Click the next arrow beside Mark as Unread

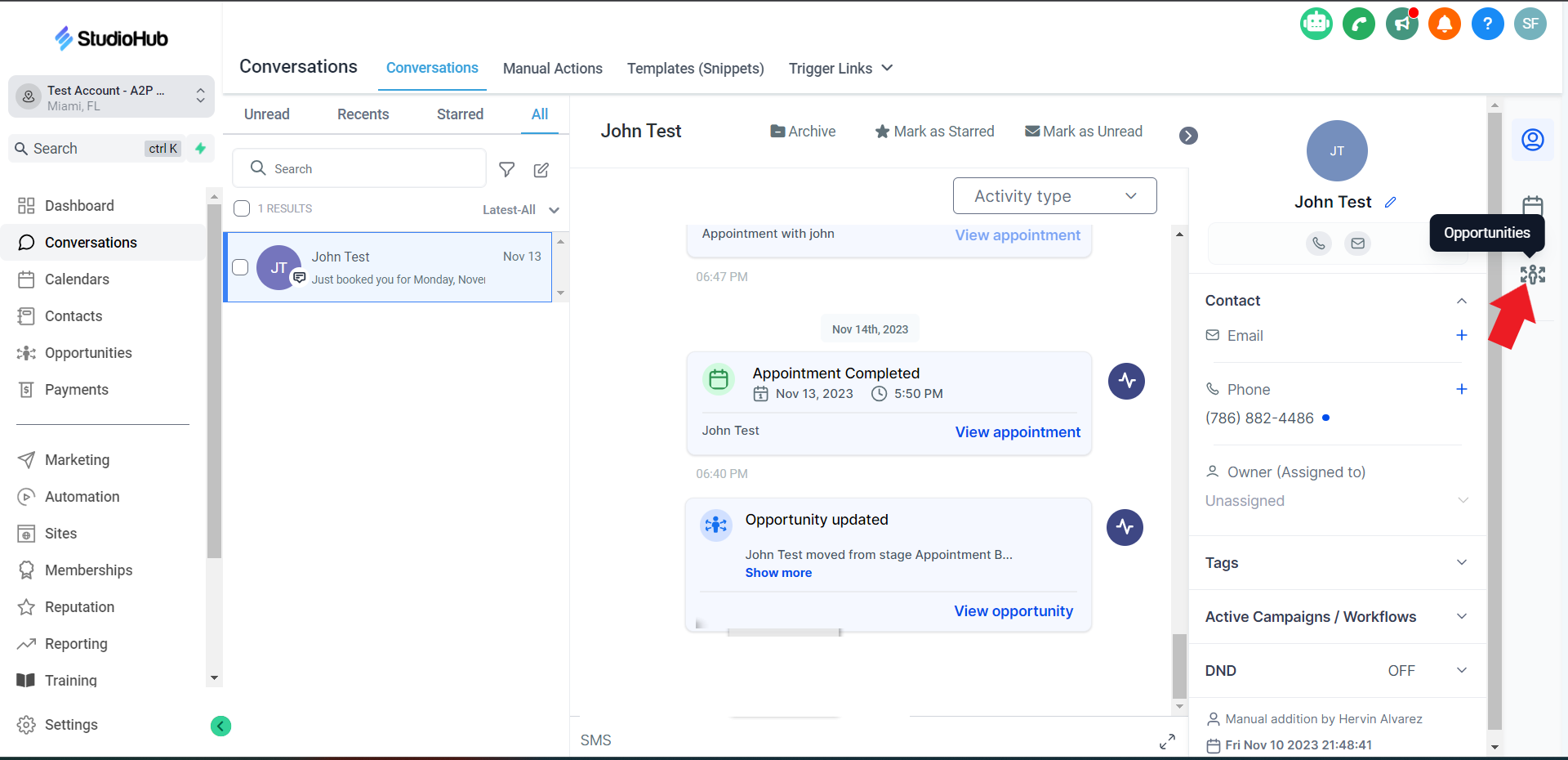(x=1189, y=136)
